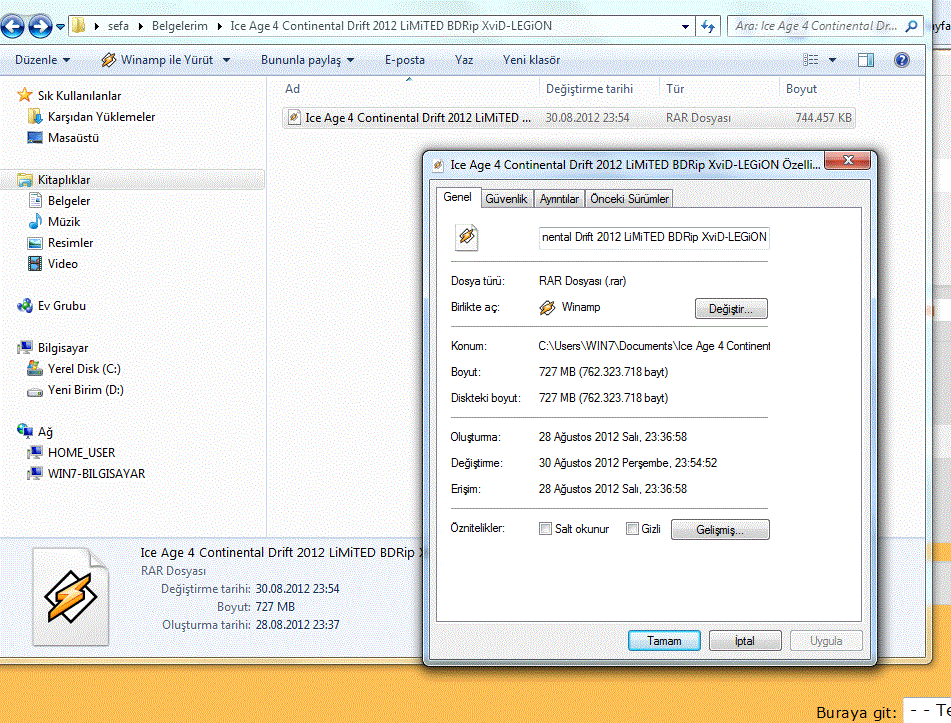Viewport: 951px width, 723px height.
Task: Sort by the Tür column header
Action: [x=719, y=89]
